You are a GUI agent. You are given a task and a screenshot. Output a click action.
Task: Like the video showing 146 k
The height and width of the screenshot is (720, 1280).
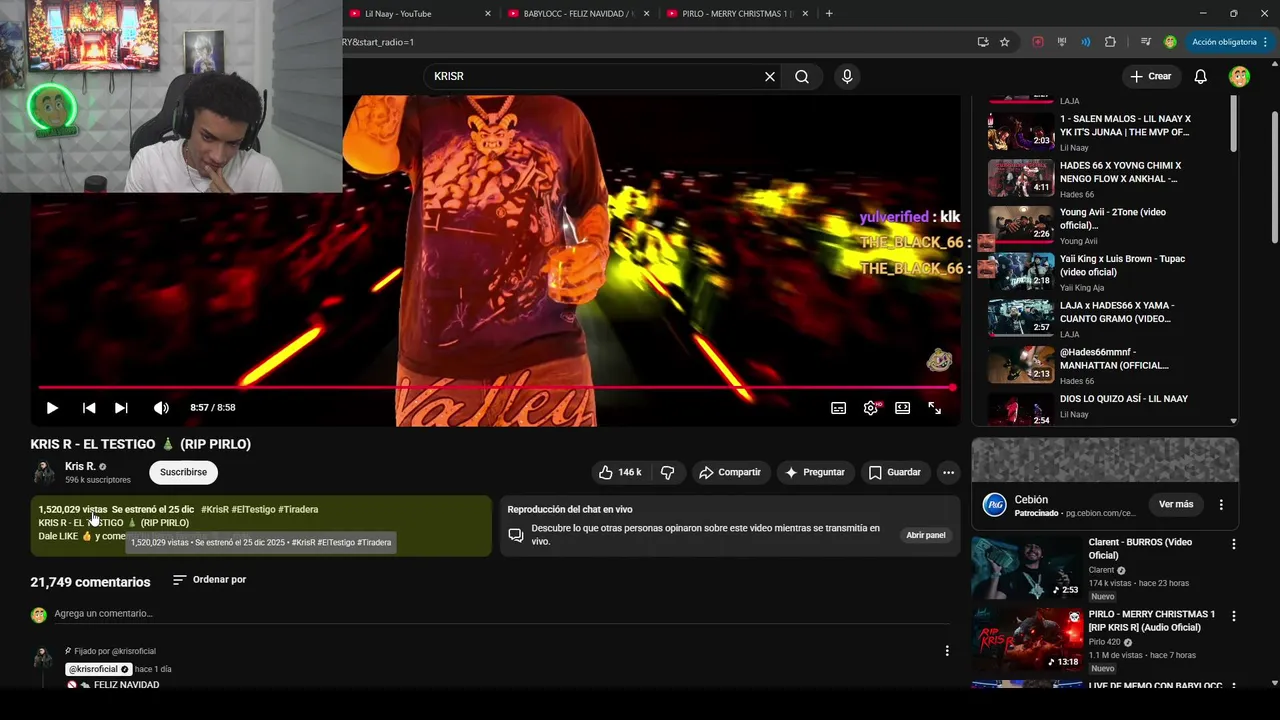[x=620, y=472]
